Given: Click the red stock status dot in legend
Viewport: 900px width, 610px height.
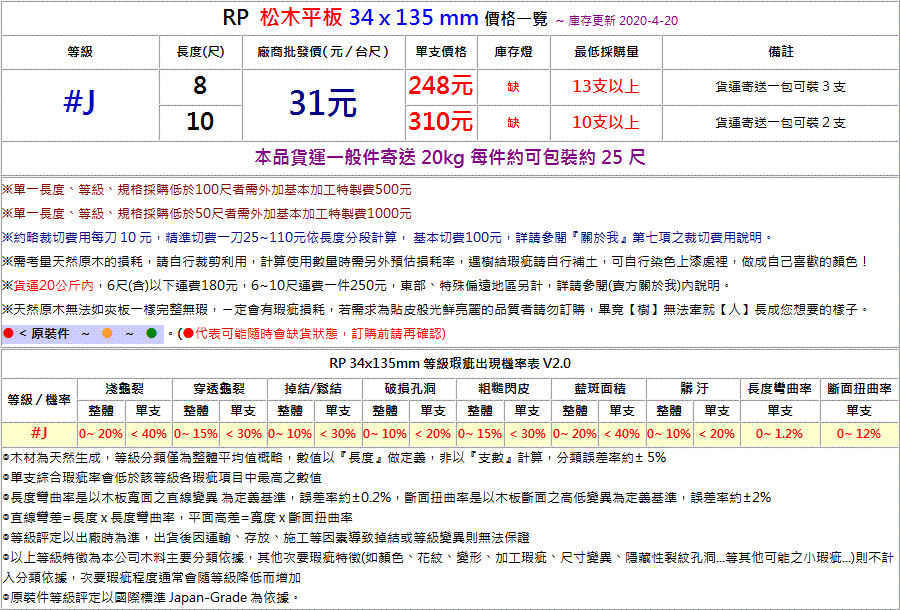Looking at the screenshot, I should 8,333.
